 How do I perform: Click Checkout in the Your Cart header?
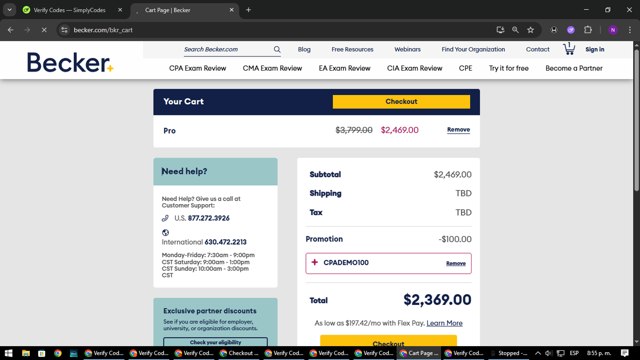[x=401, y=102]
